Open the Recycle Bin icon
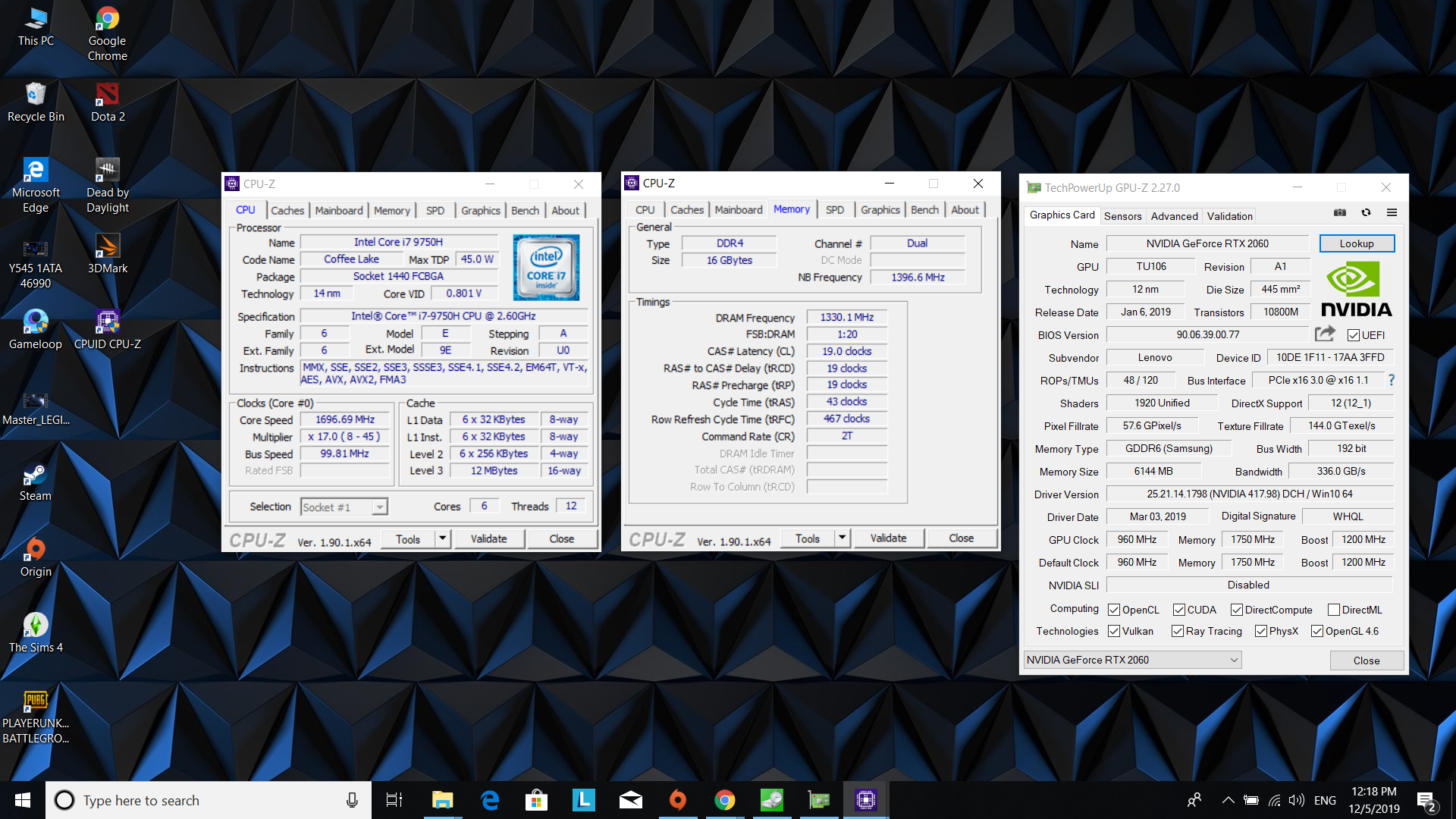 [36, 102]
